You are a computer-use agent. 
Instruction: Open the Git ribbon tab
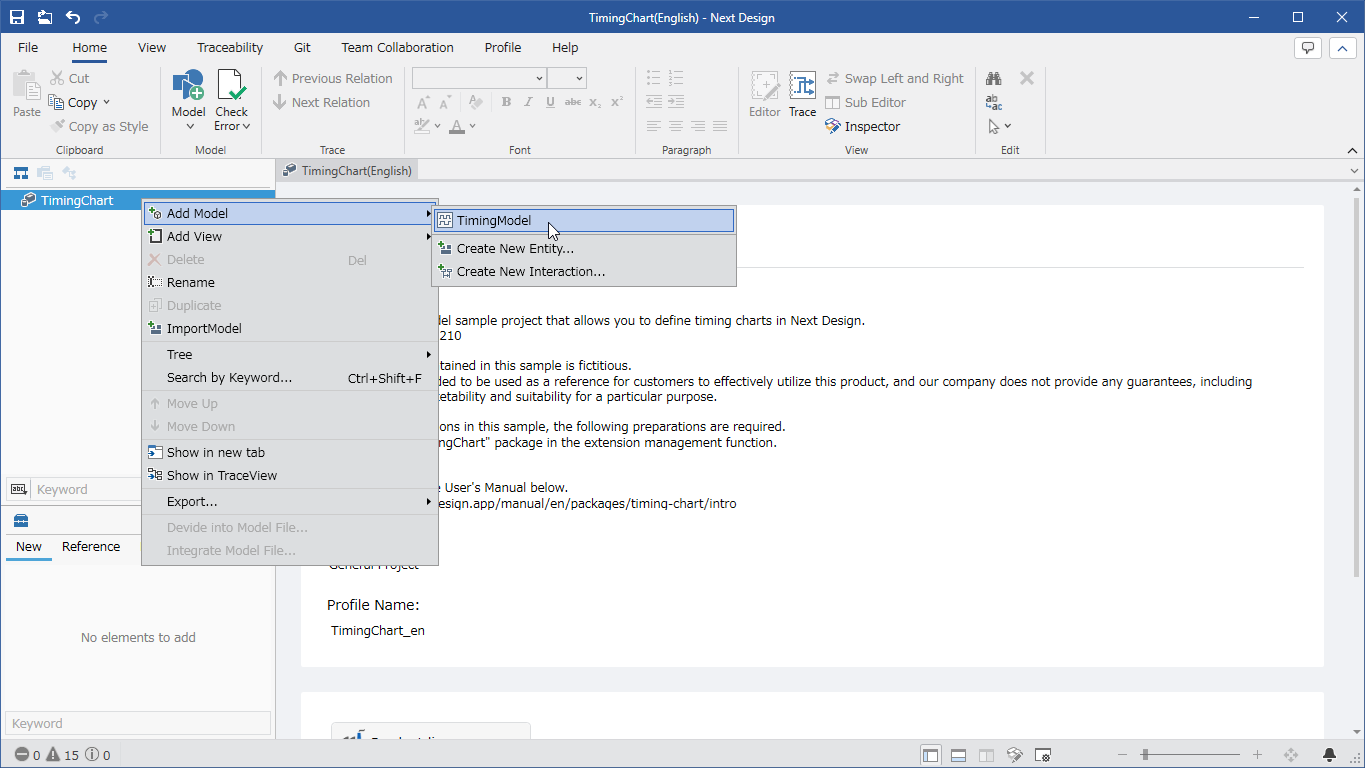pos(302,47)
